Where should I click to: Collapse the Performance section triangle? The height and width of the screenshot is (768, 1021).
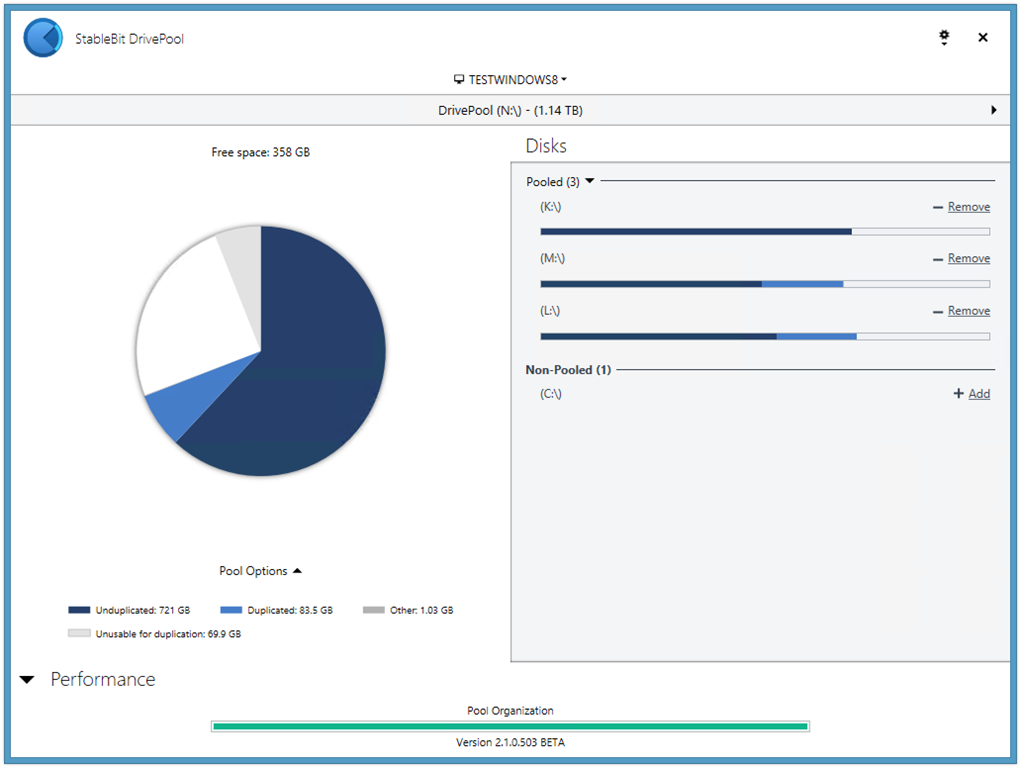click(27, 679)
